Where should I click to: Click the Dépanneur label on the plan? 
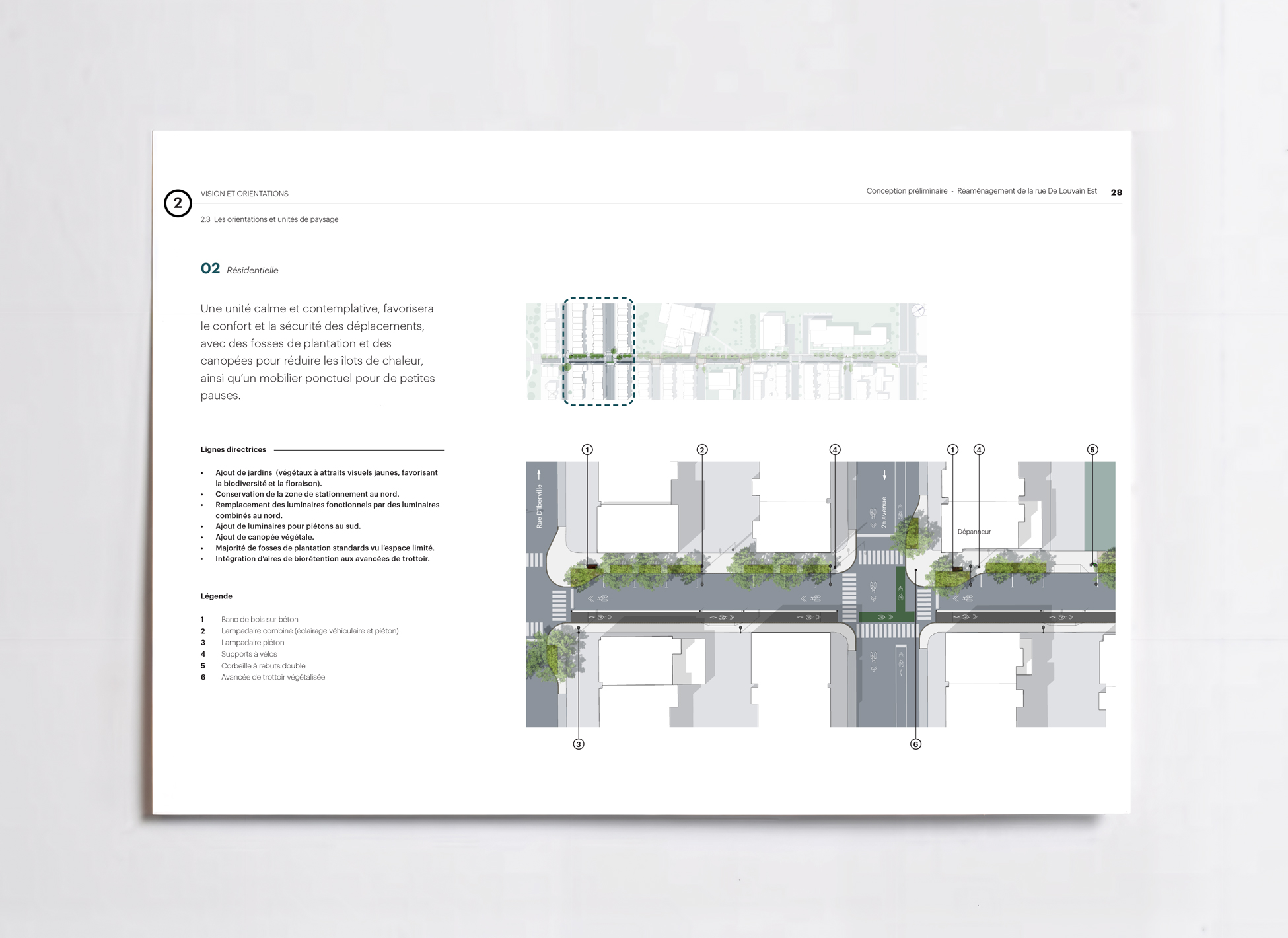(974, 532)
